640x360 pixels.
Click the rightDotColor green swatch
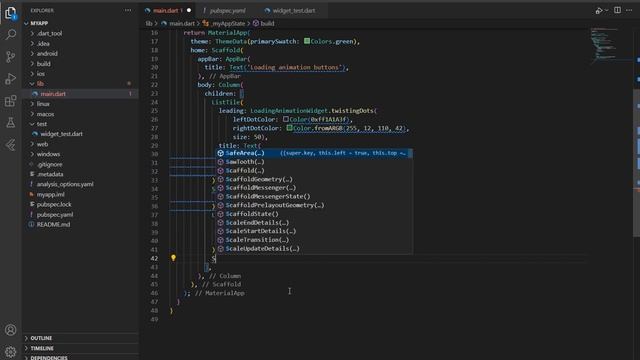tap(289, 128)
